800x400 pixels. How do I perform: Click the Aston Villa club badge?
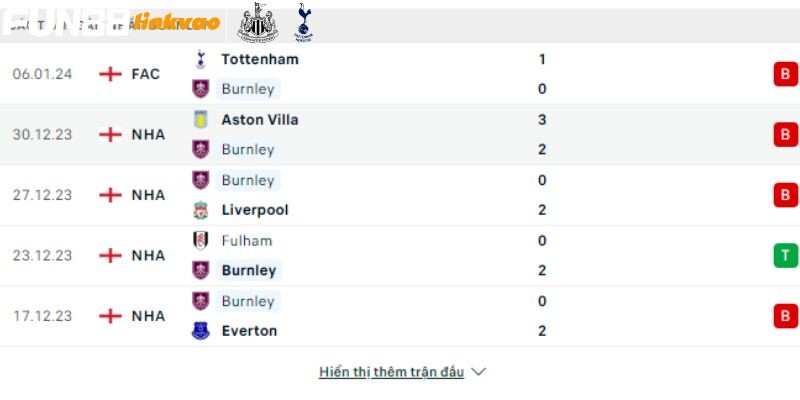201,119
